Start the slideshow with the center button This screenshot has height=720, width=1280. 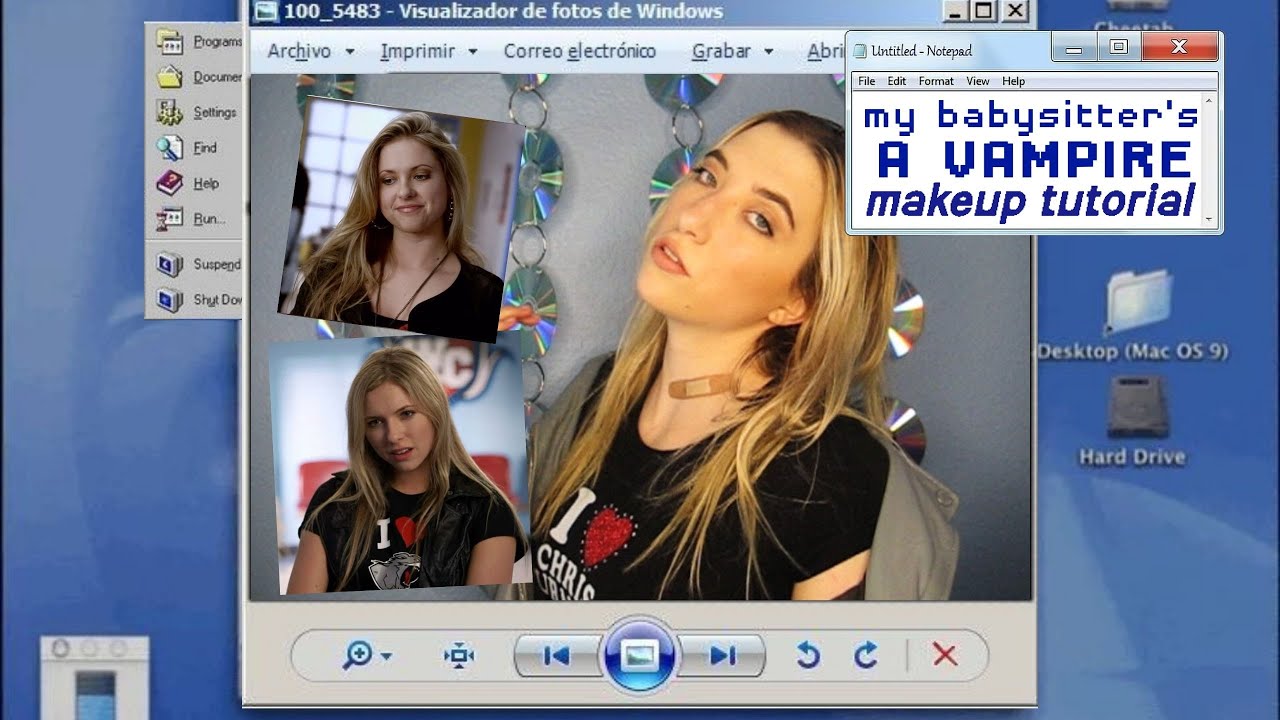[x=638, y=656]
